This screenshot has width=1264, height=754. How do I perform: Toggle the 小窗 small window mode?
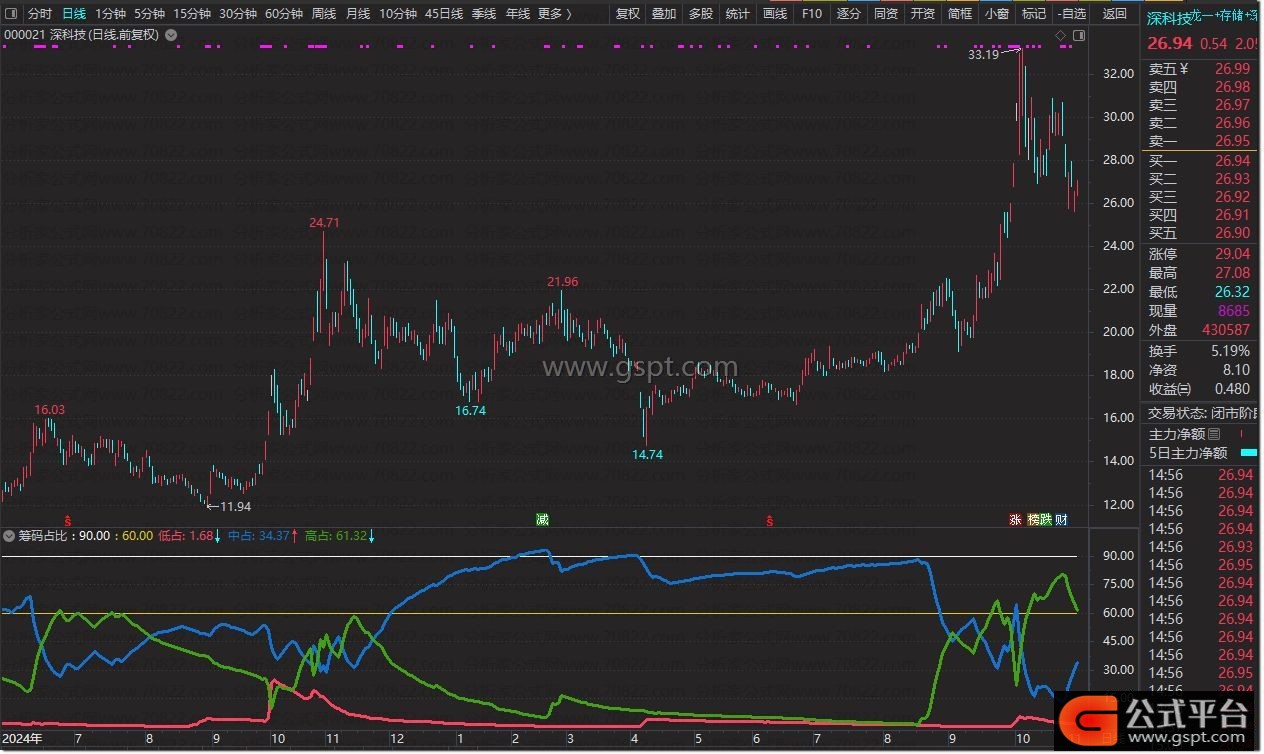[x=996, y=14]
